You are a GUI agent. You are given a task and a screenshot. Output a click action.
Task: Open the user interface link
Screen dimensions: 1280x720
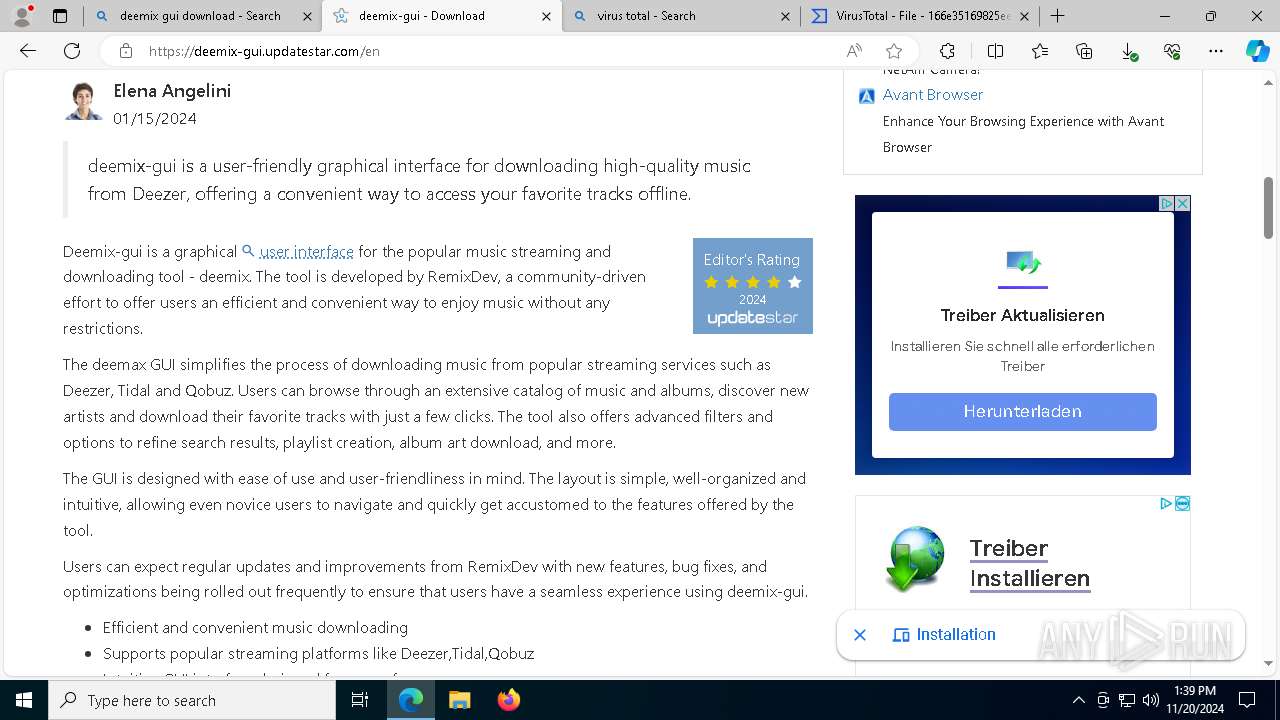coord(306,251)
